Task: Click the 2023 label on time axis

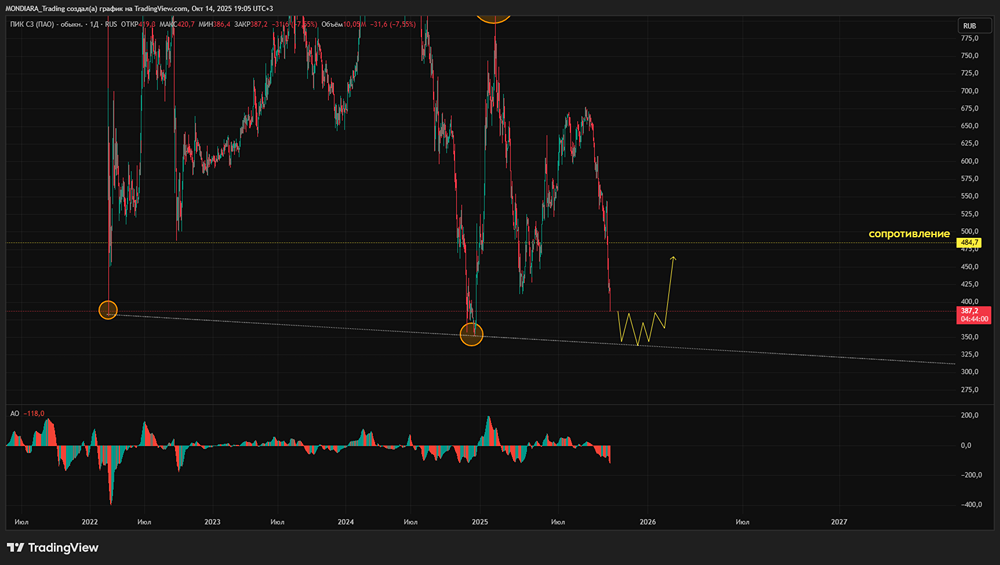Action: [212, 522]
